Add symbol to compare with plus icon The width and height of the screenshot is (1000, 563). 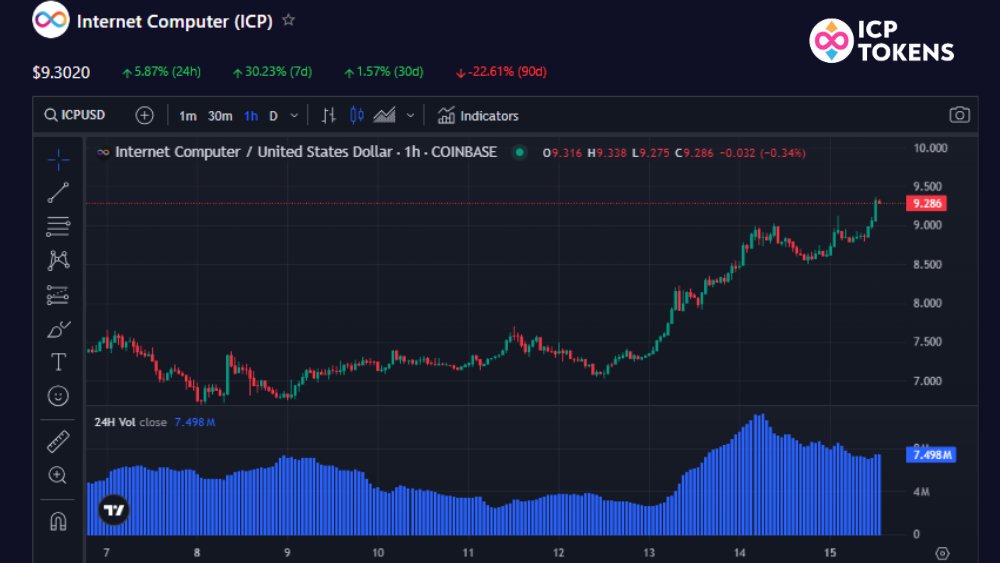[x=145, y=115]
